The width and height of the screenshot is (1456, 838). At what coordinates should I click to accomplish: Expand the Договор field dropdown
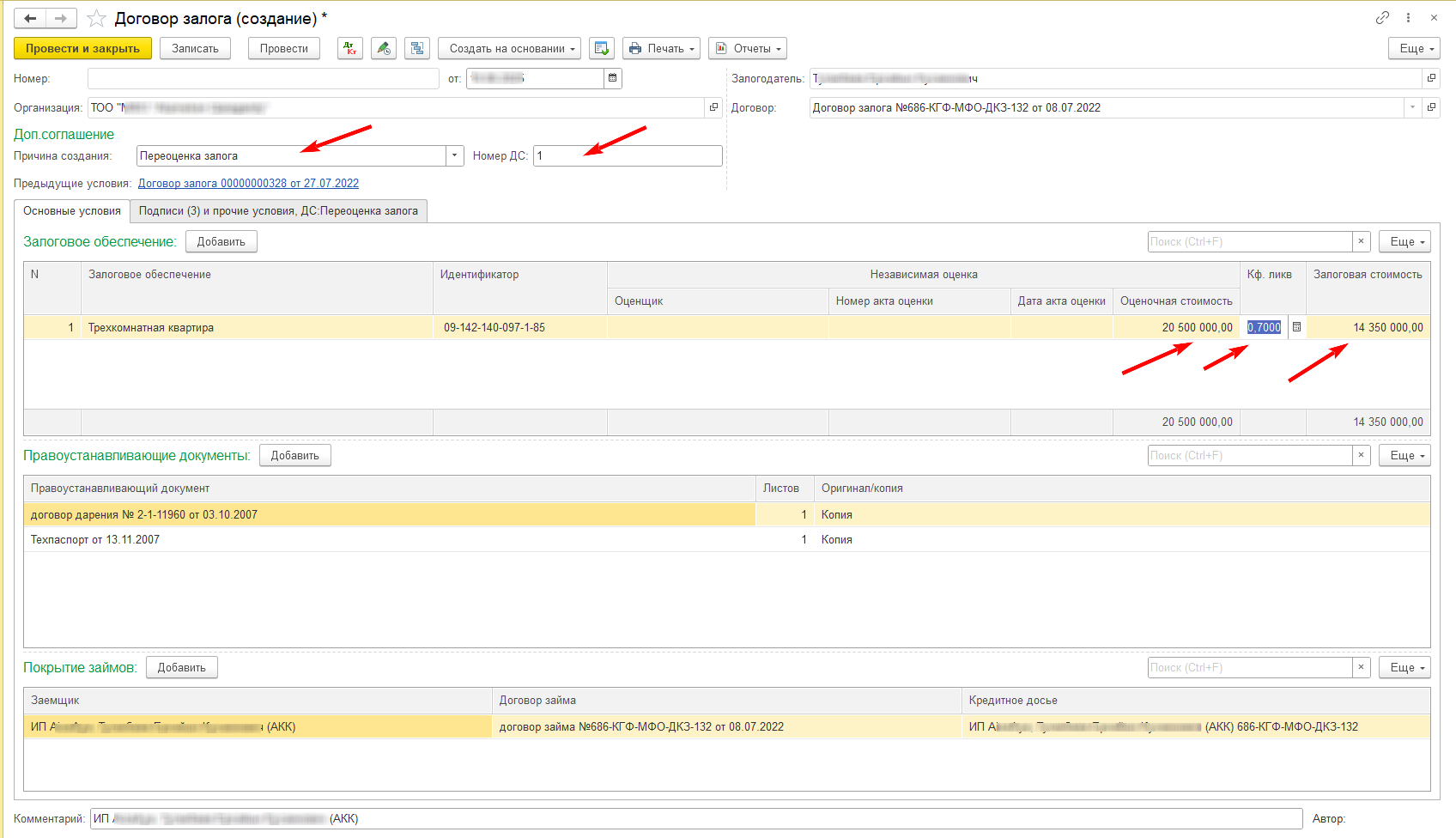tap(1412, 107)
